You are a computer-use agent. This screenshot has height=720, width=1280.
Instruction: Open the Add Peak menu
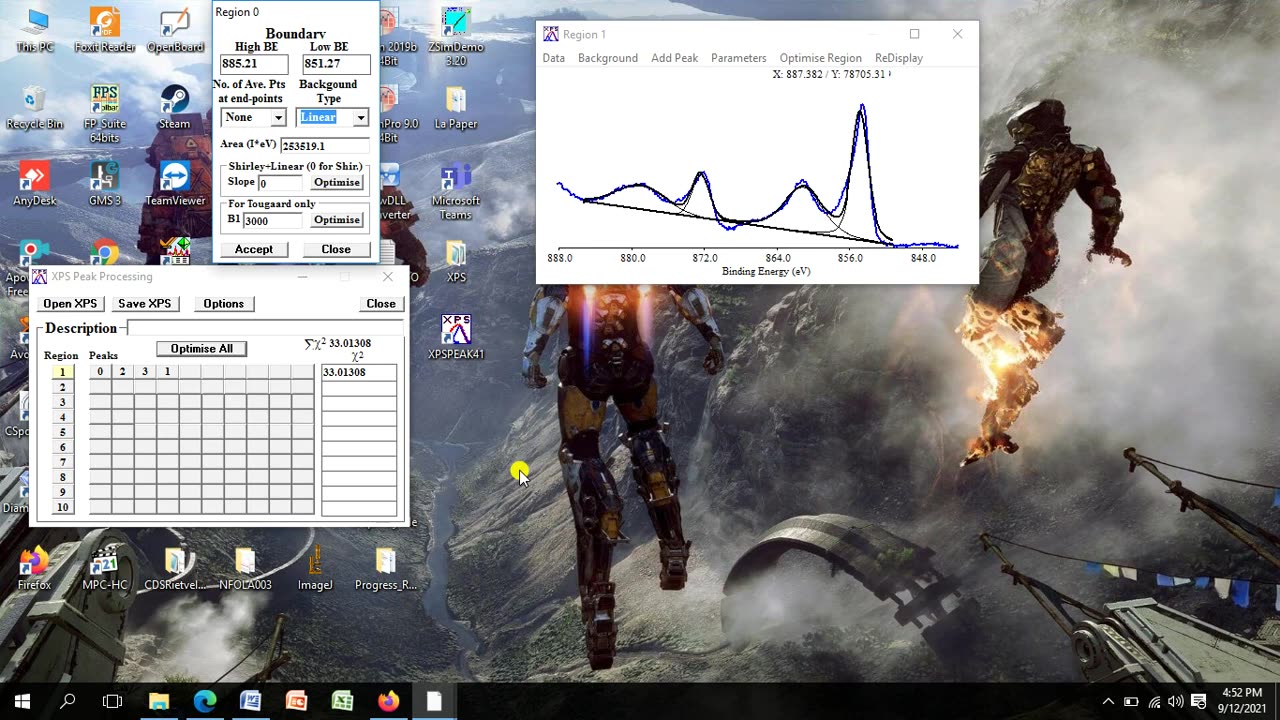675,58
